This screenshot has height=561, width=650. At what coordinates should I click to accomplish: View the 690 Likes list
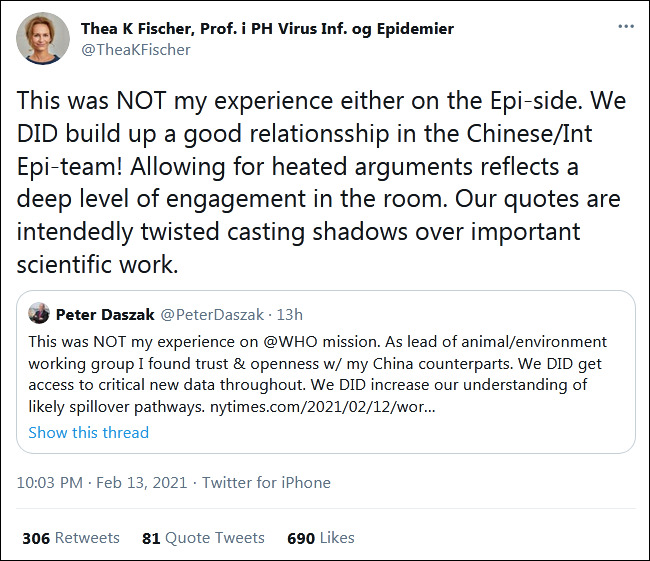(320, 537)
